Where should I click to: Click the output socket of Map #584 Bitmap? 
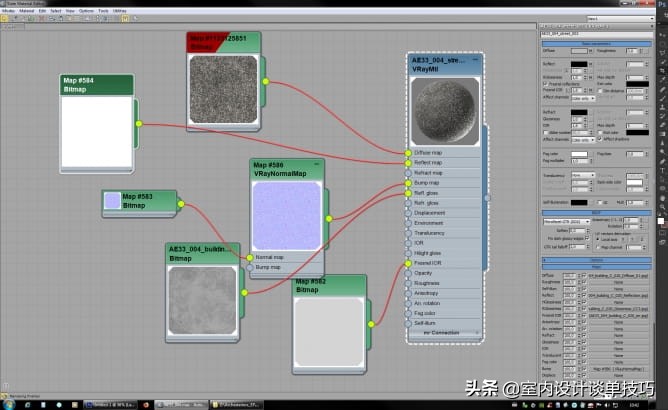click(x=138, y=124)
